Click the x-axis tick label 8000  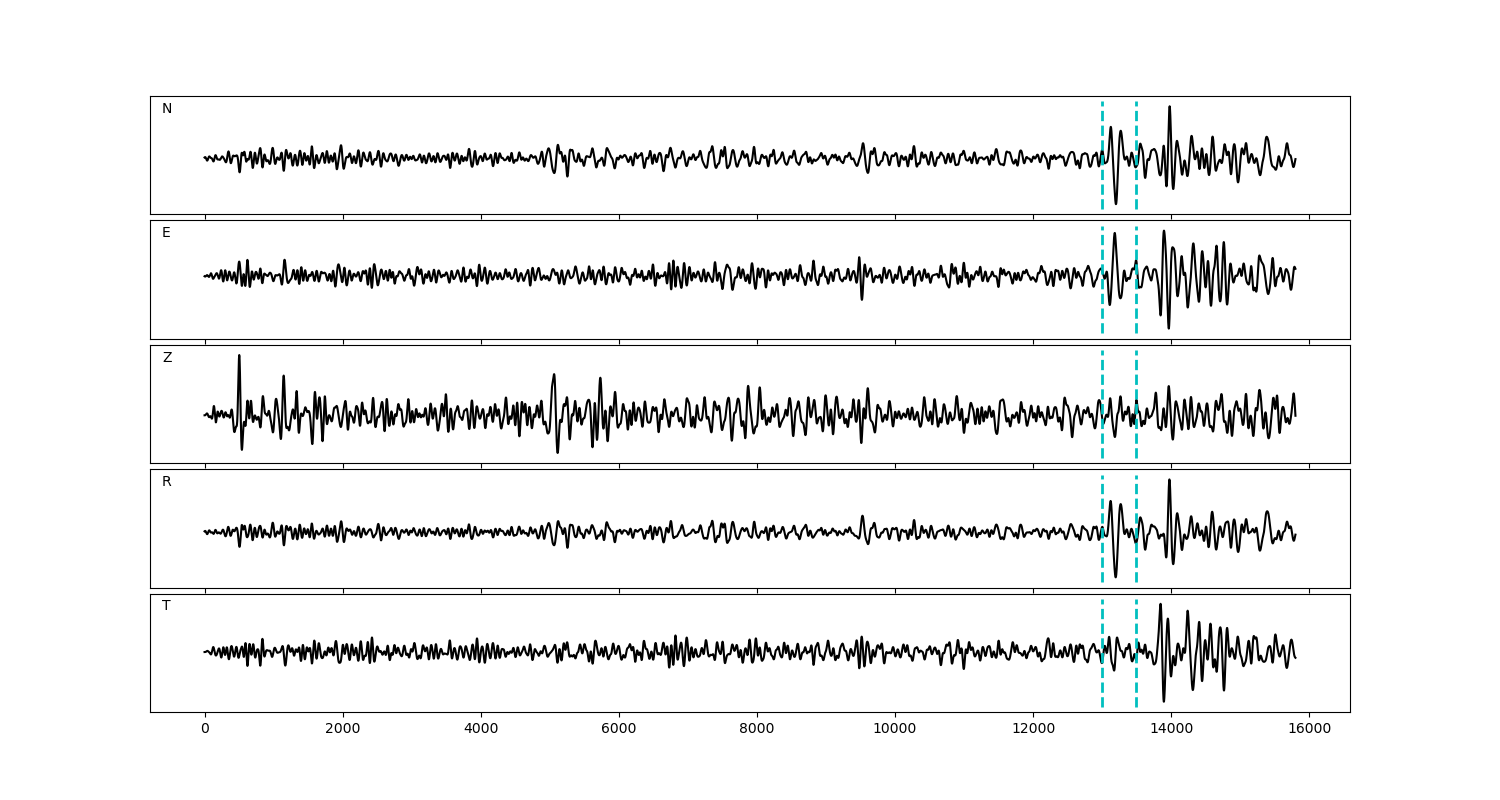tap(757, 729)
